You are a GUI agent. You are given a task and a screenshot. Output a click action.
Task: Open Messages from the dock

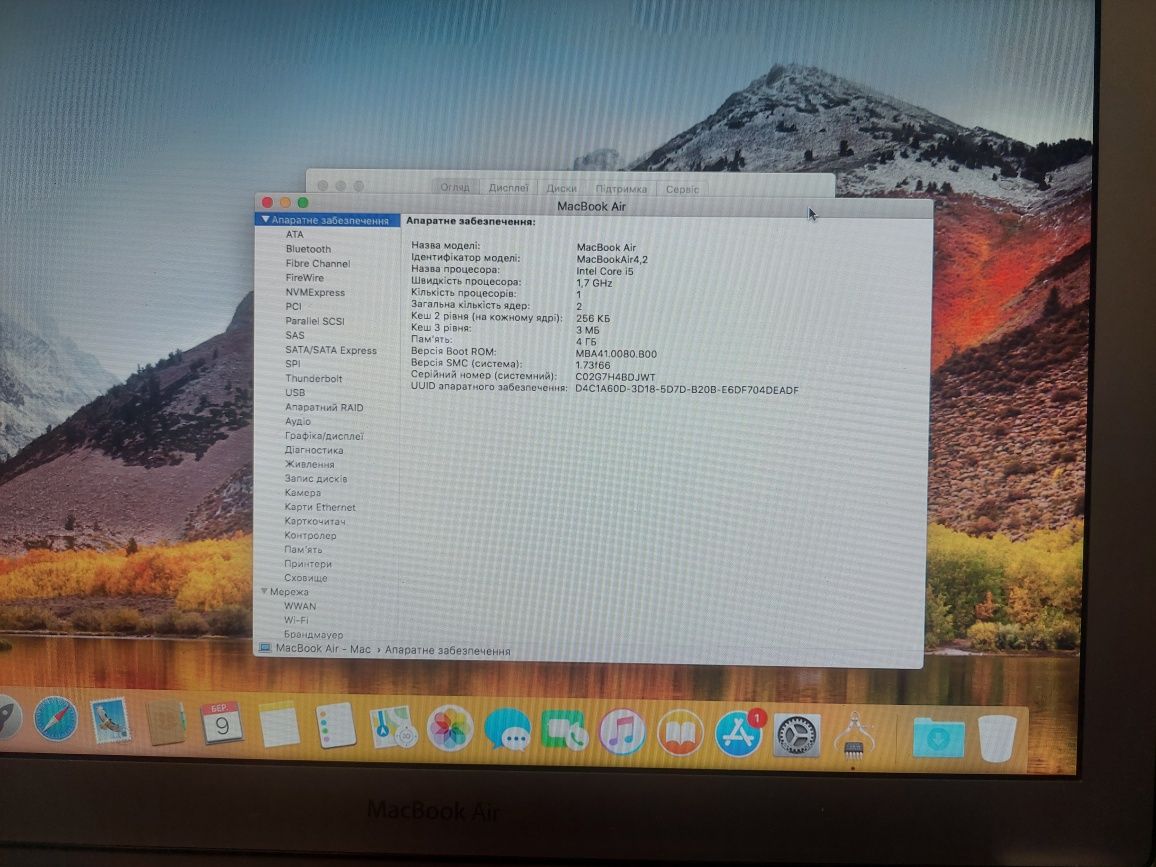click(x=507, y=730)
